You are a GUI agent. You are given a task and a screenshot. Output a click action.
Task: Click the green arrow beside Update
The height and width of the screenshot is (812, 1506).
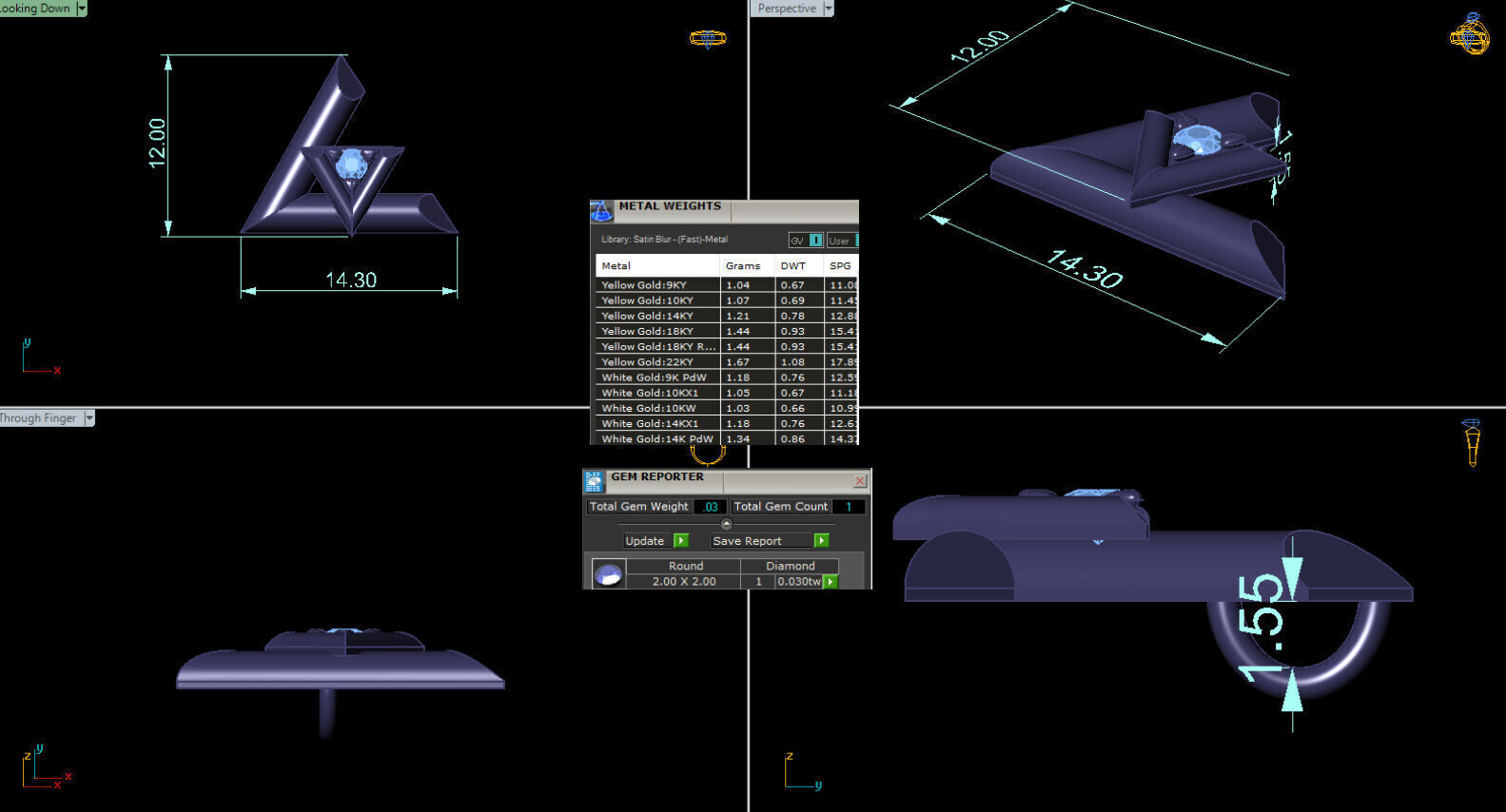(x=681, y=540)
